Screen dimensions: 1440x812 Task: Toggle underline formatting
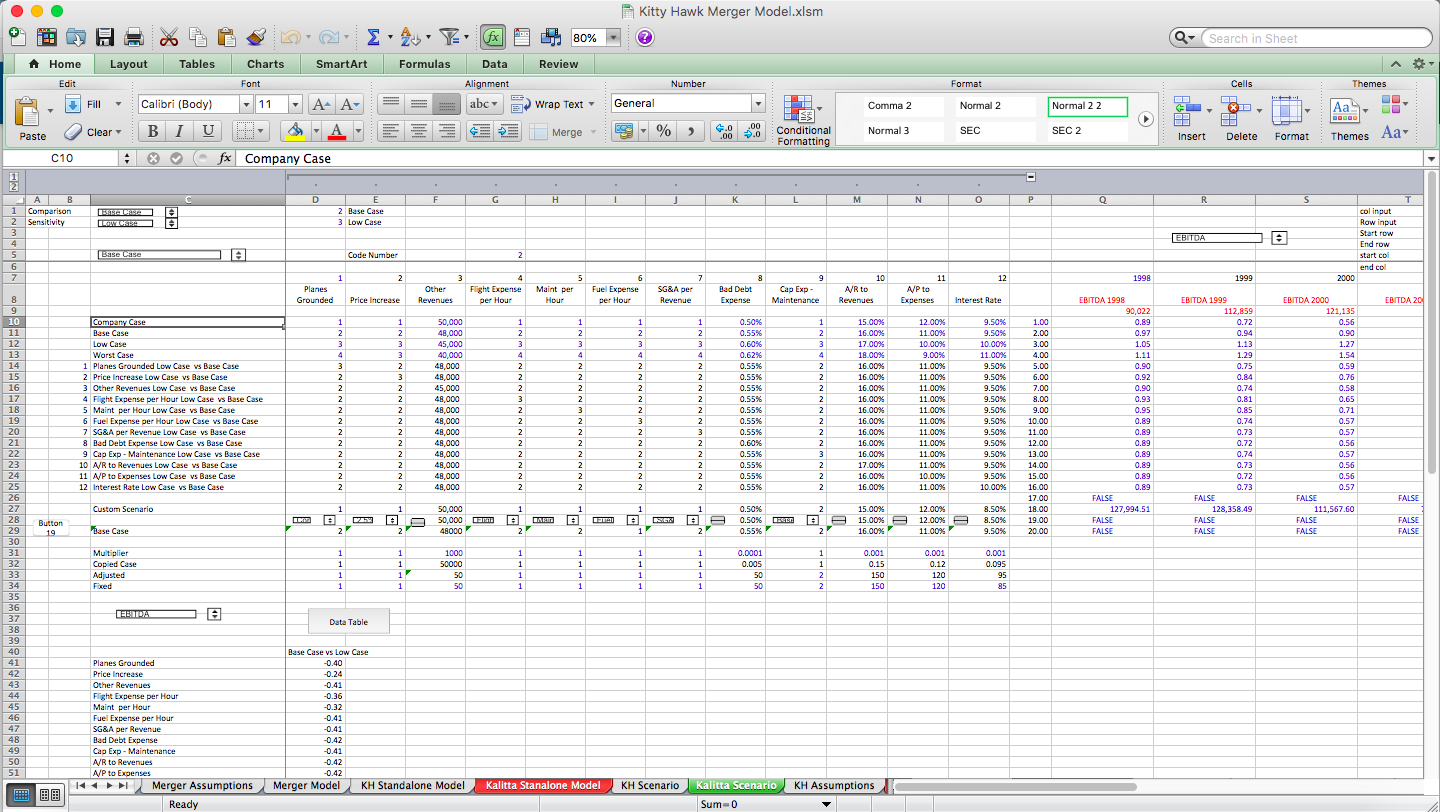[208, 131]
